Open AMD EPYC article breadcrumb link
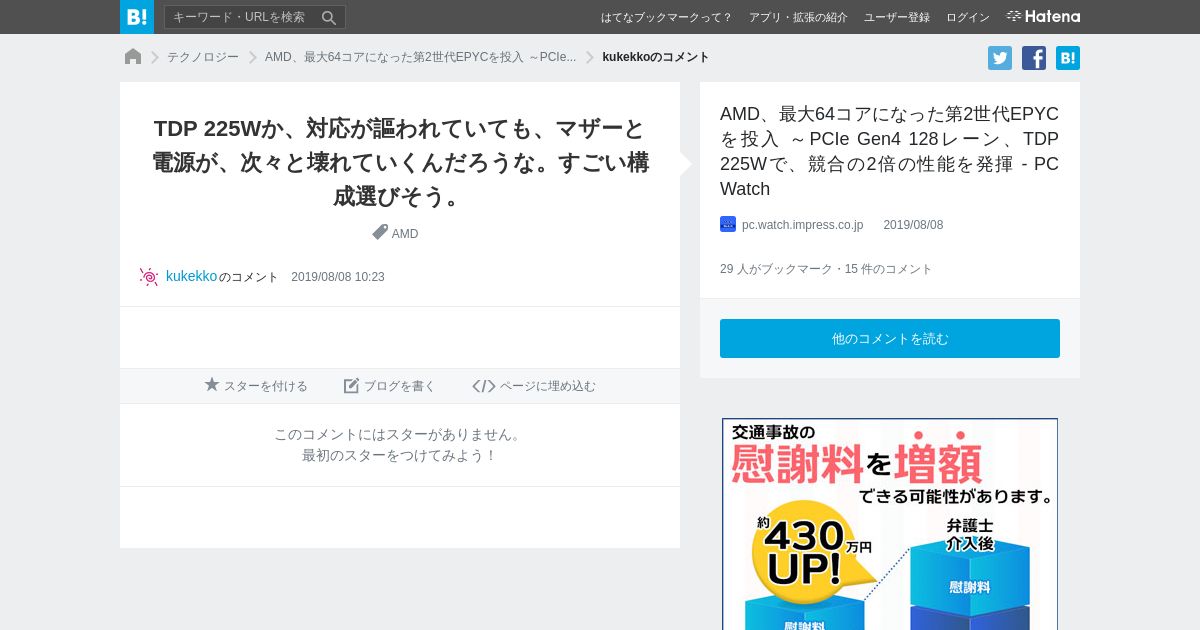The height and width of the screenshot is (630, 1200). pyautogui.click(x=420, y=57)
